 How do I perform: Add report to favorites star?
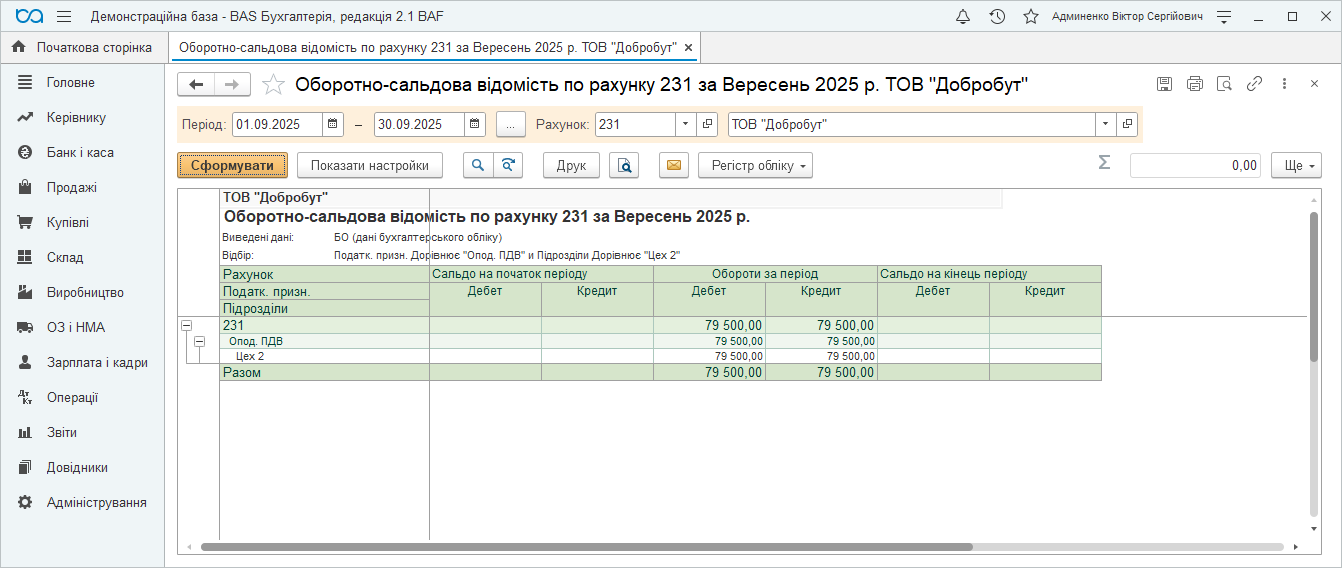pyautogui.click(x=273, y=85)
